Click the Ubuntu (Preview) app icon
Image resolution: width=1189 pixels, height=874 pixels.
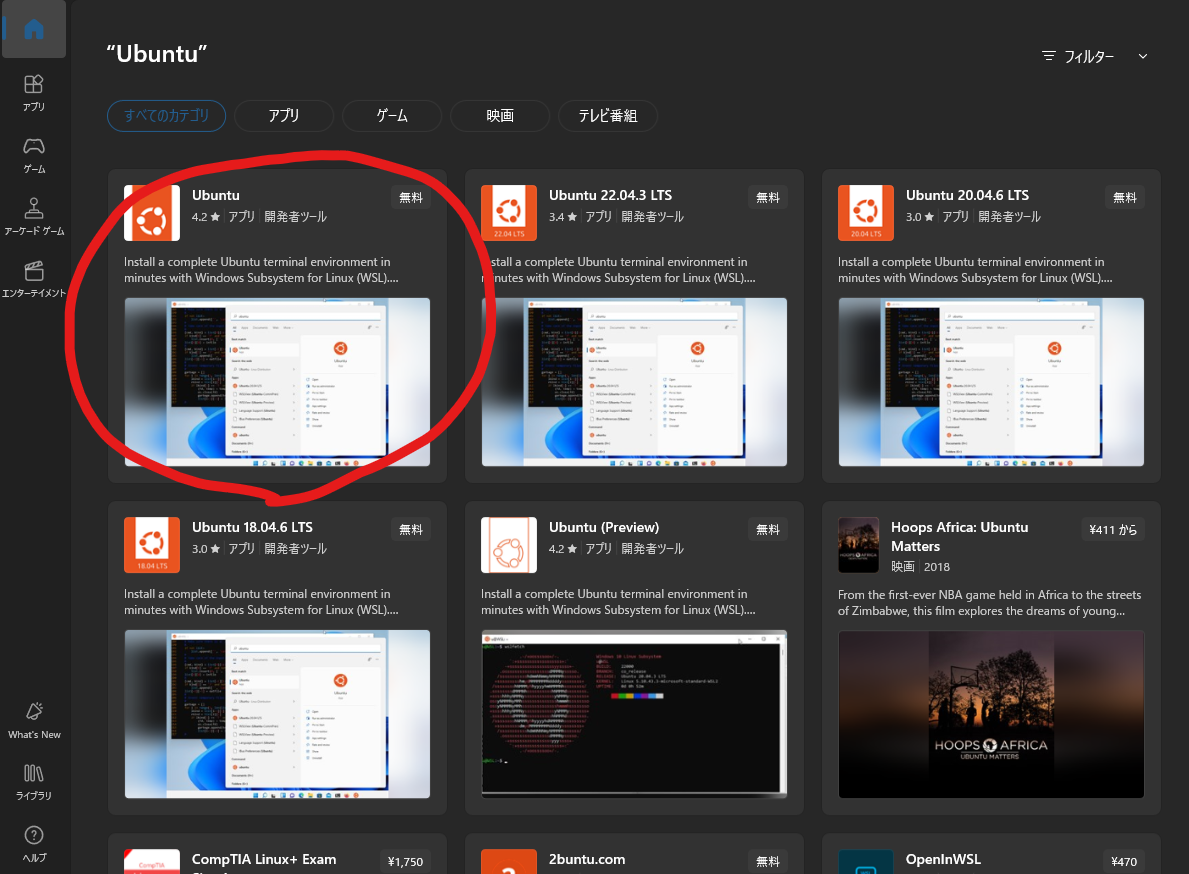[509, 545]
